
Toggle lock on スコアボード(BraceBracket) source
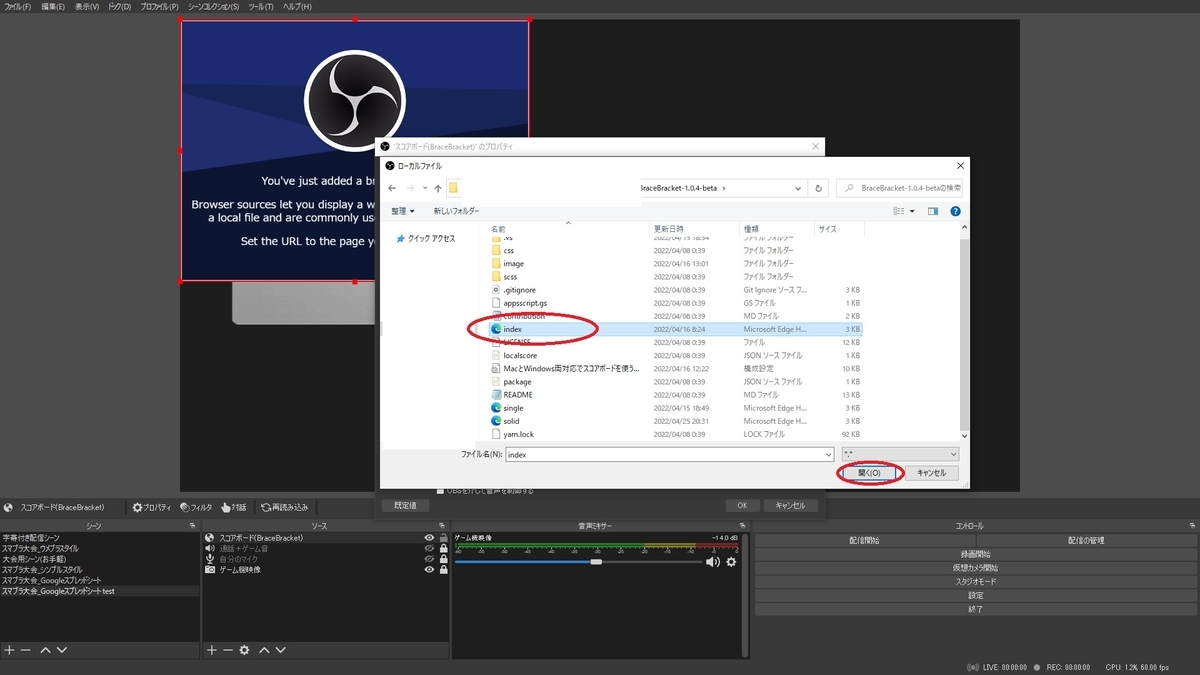[x=443, y=538]
